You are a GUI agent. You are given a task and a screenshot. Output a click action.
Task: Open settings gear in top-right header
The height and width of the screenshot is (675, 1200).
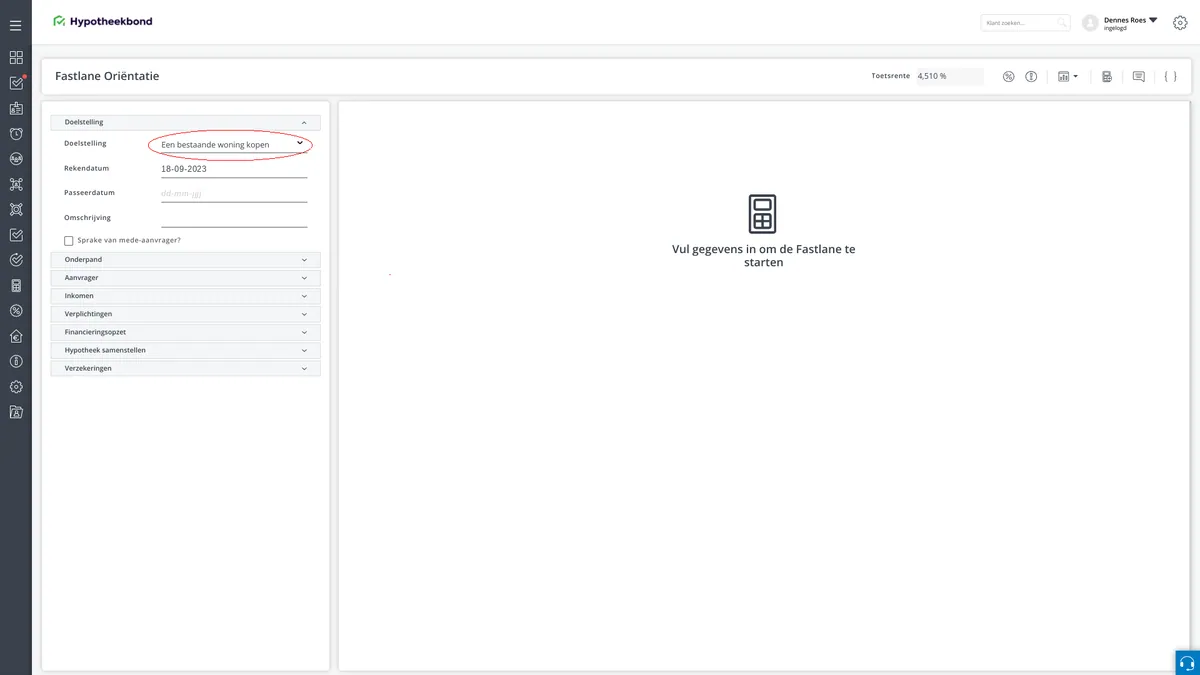coord(1180,22)
